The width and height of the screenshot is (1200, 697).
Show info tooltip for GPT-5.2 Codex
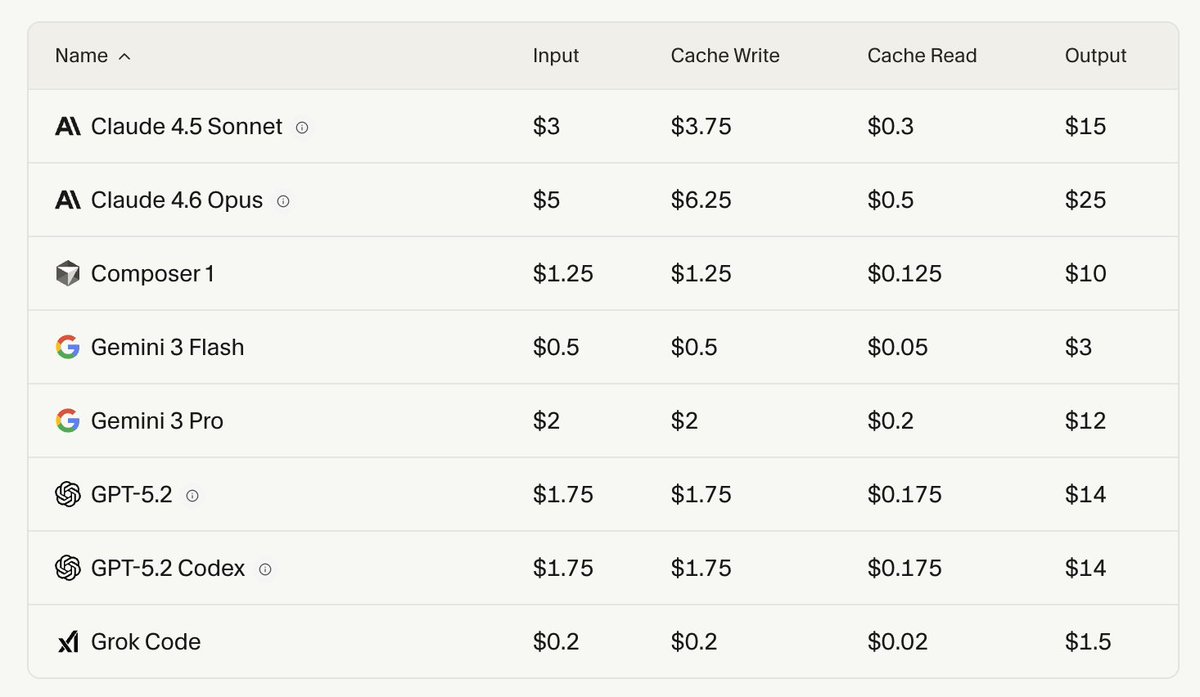pyautogui.click(x=265, y=569)
